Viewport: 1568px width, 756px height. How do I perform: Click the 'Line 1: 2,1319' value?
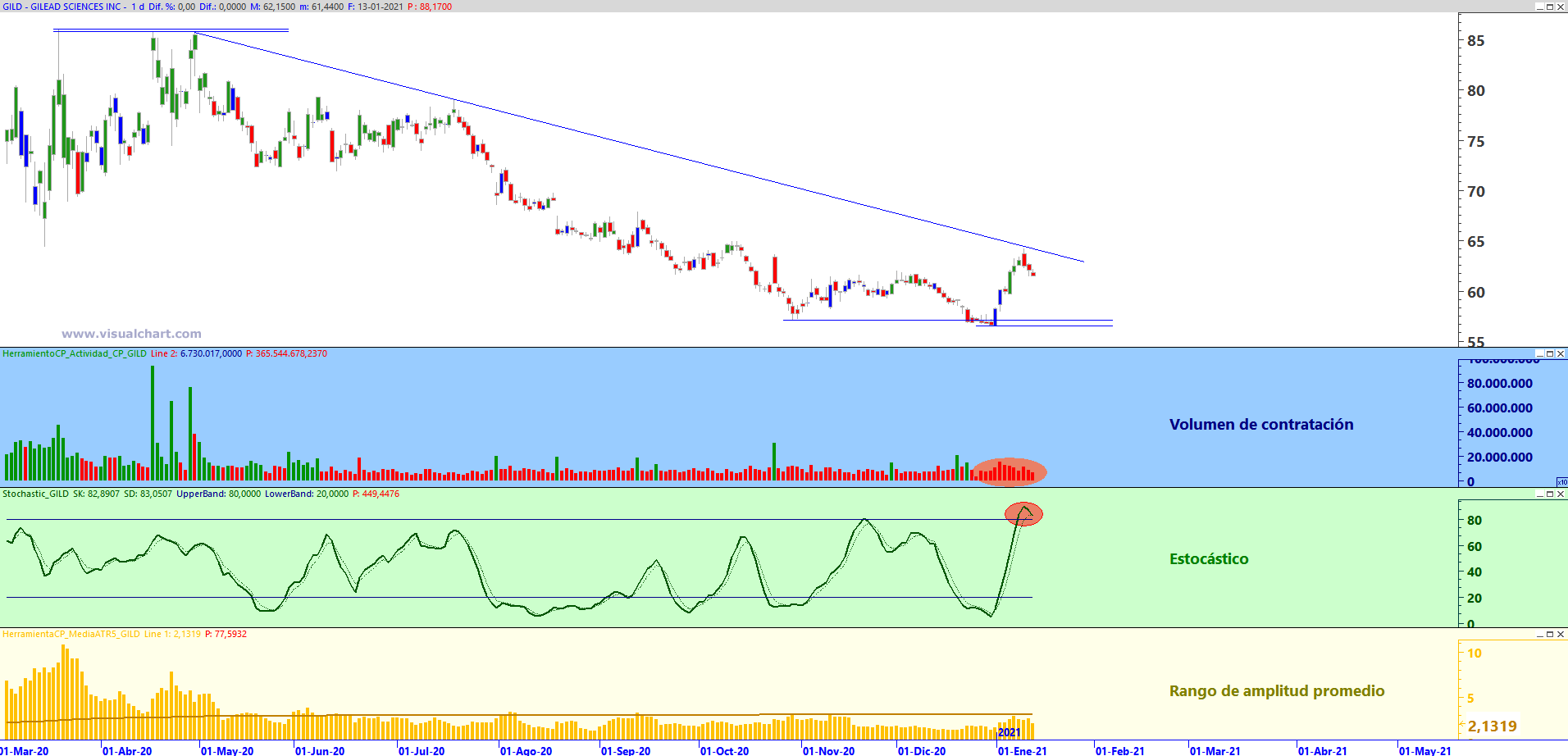[x=172, y=634]
